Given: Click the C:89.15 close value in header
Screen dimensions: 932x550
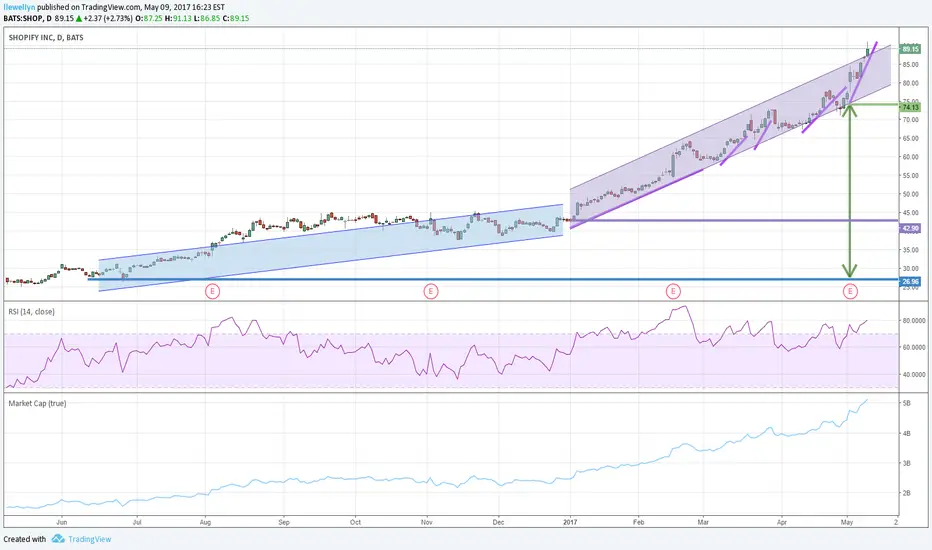Looking at the screenshot, I should [x=235, y=18].
